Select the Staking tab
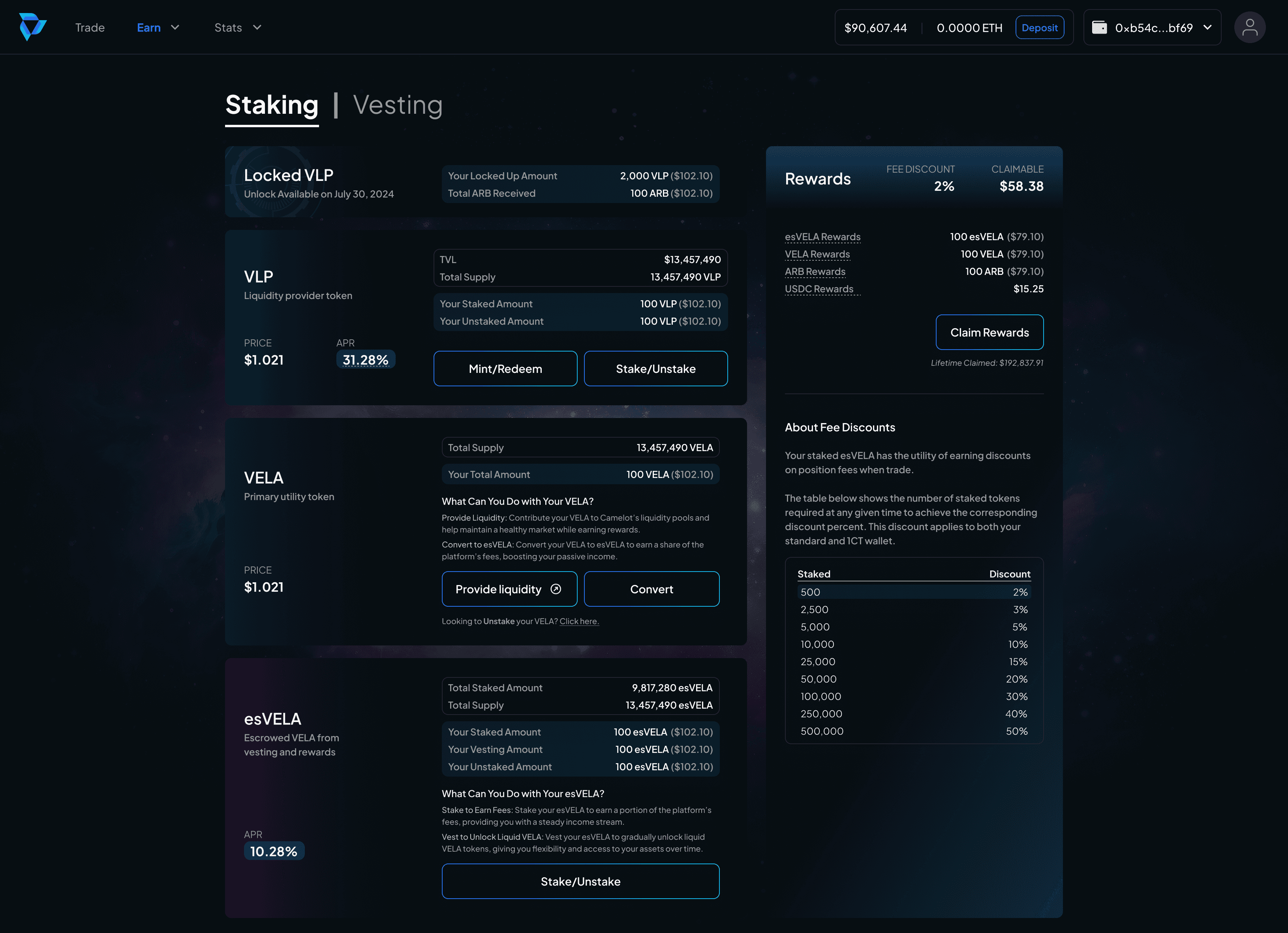 [x=271, y=105]
